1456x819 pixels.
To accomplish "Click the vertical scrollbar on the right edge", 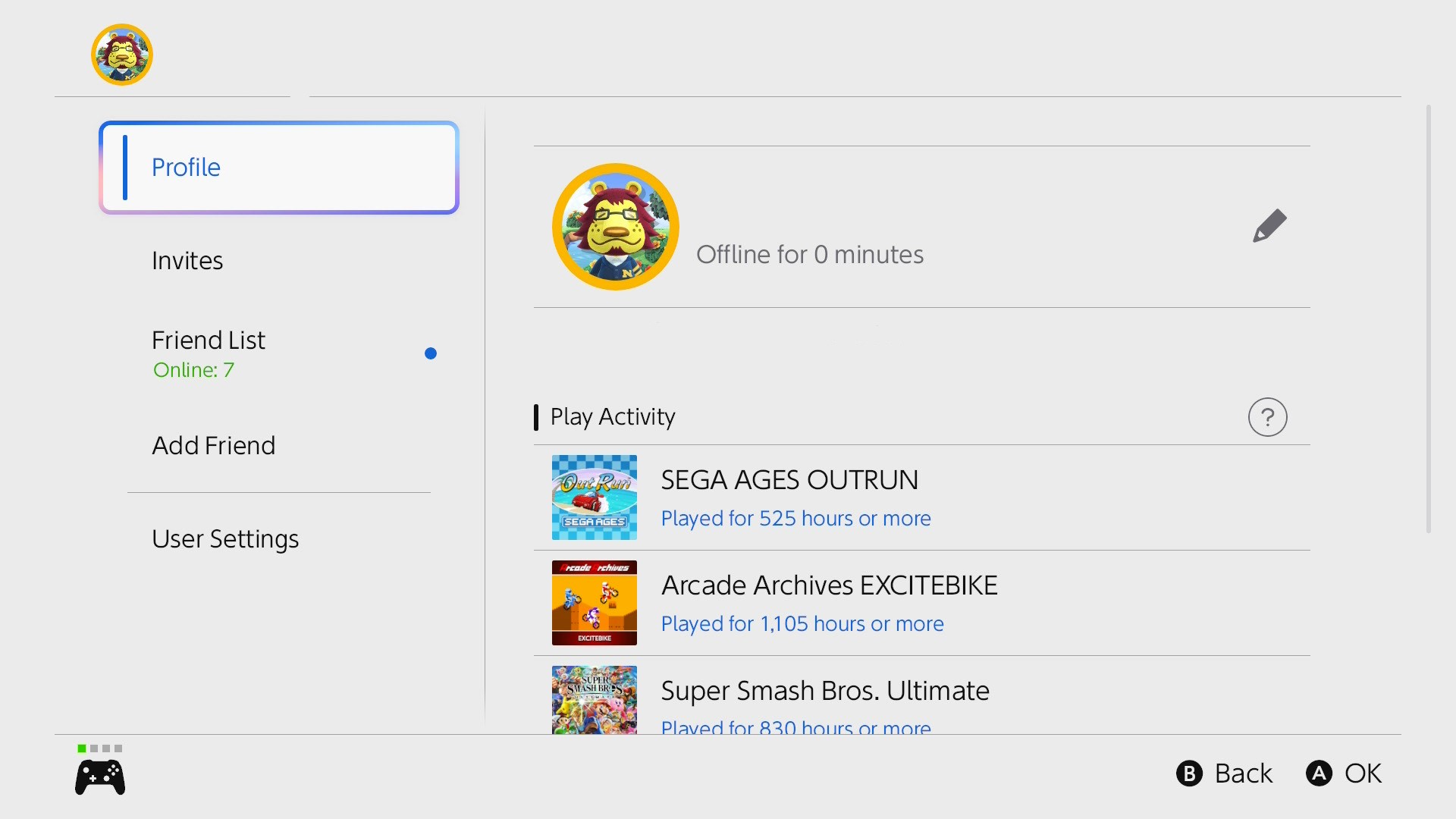I will coord(1429,318).
